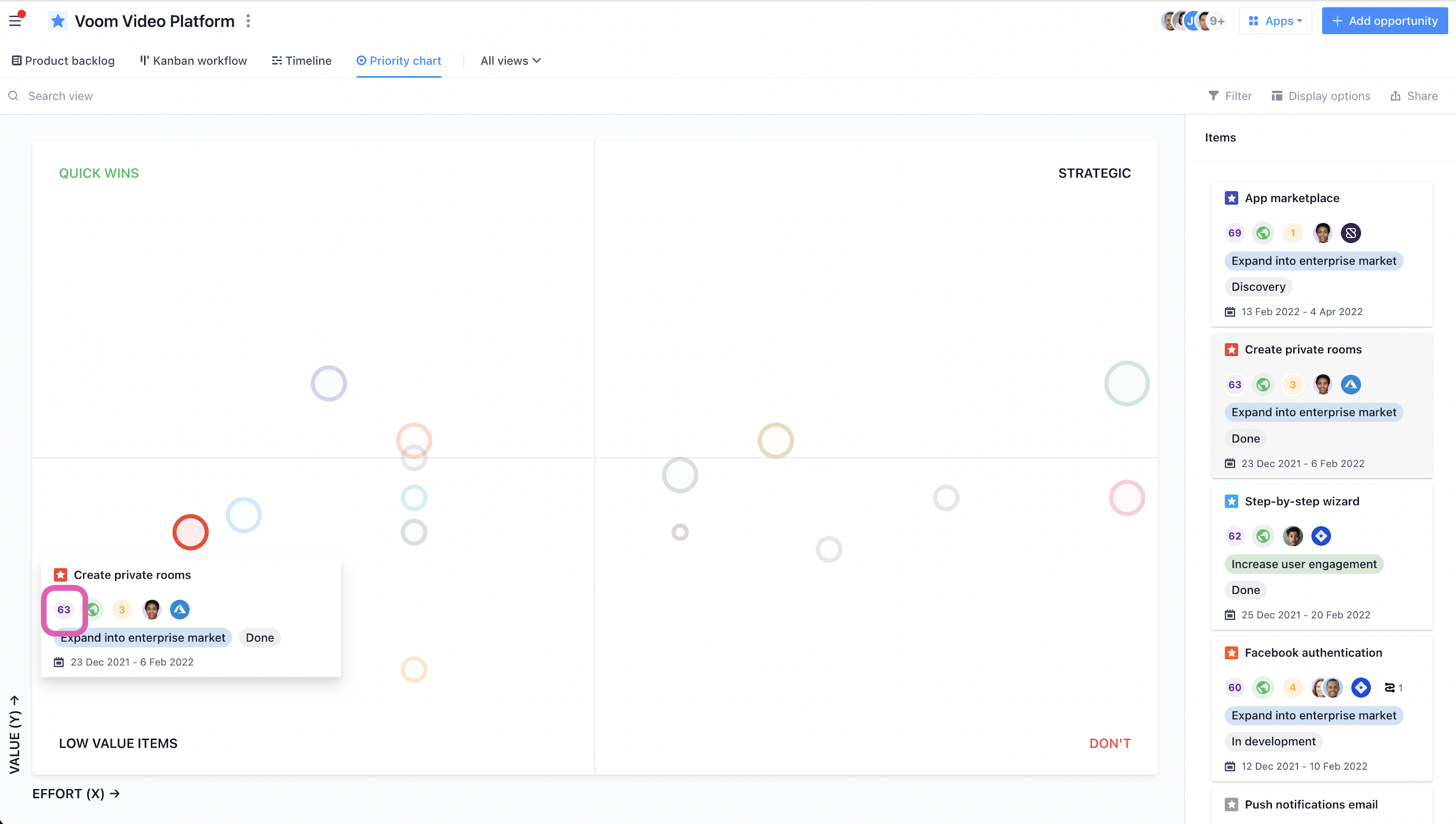Screen dimensions: 1456x824
Task: Click the score 60 badge
Action: (1235, 688)
